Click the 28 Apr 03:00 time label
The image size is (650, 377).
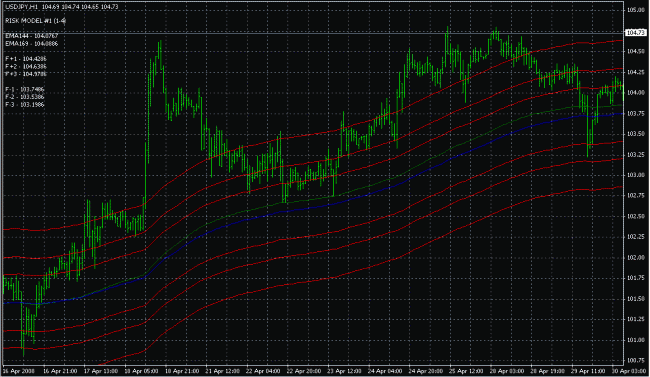(x=507, y=371)
